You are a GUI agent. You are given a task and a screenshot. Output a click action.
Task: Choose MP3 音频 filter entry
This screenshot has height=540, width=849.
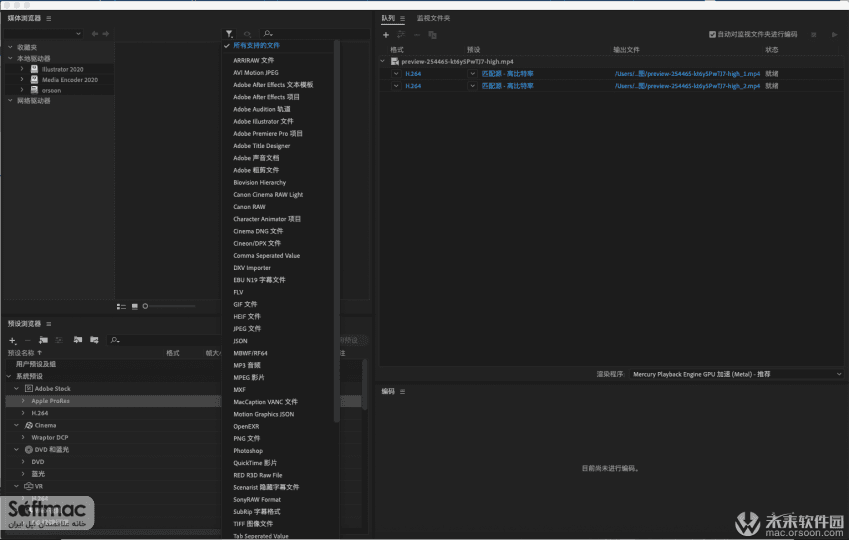(246, 366)
